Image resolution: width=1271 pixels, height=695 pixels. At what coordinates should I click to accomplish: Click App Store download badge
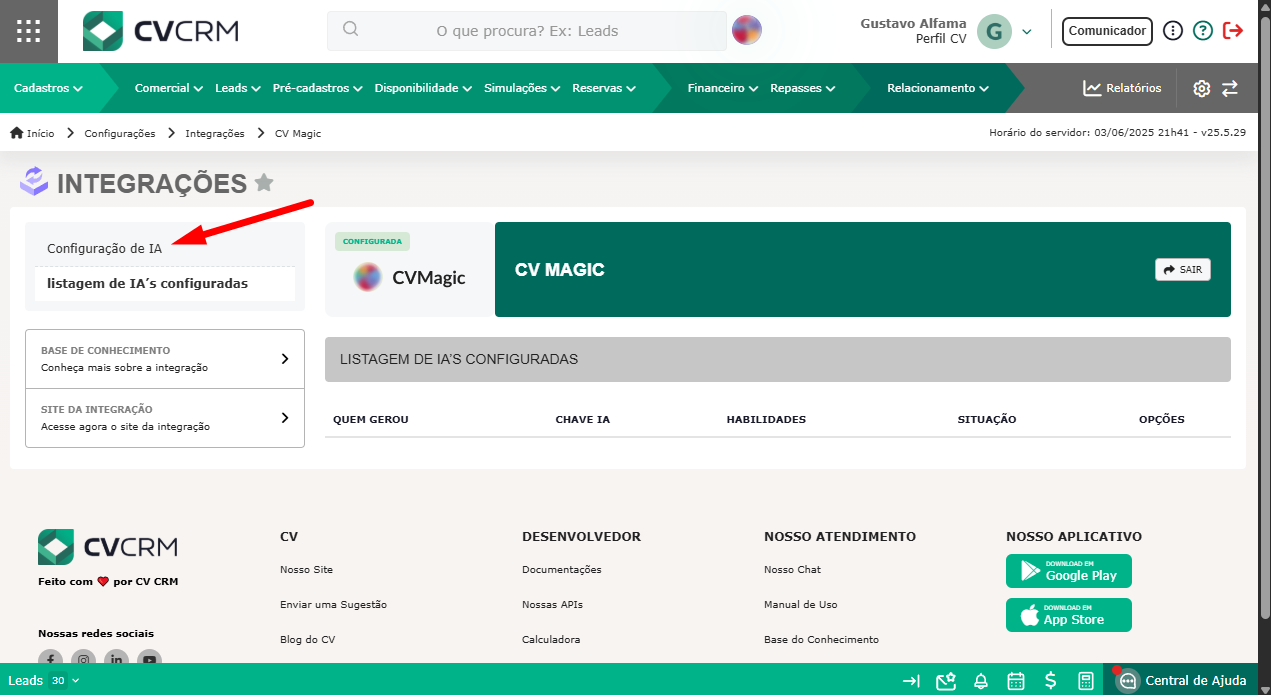1069,615
